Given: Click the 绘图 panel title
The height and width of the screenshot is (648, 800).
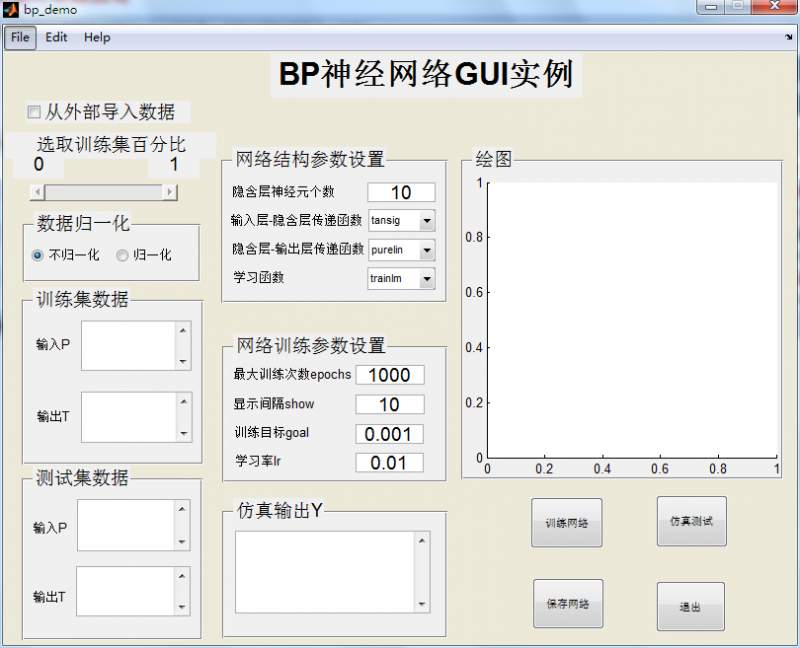Looking at the screenshot, I should 493,159.
